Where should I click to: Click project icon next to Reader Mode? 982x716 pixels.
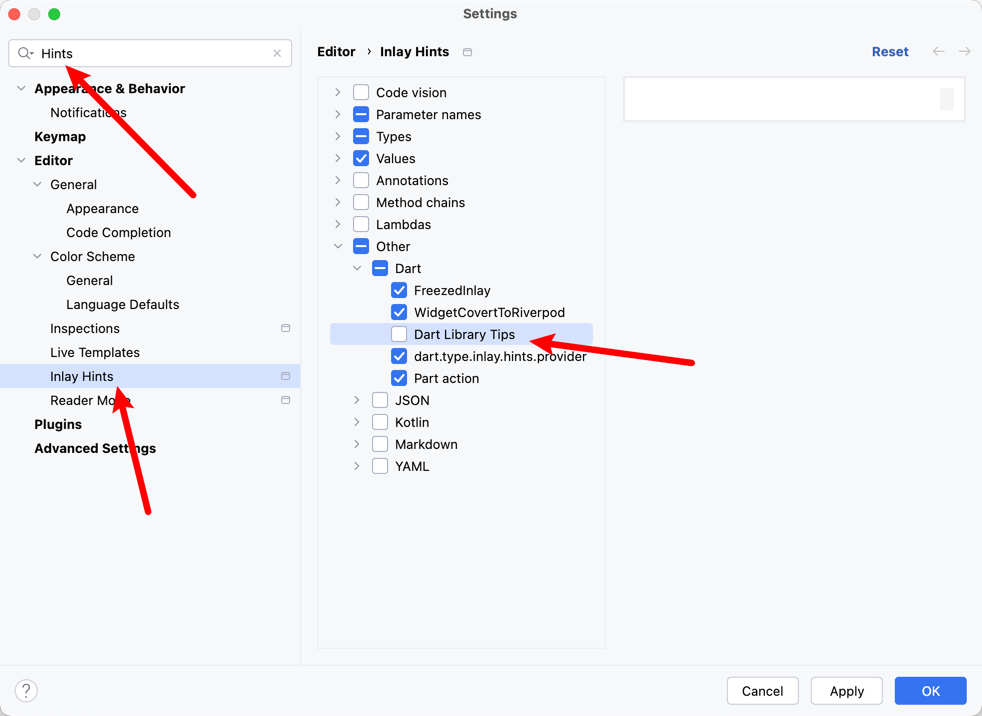285,400
